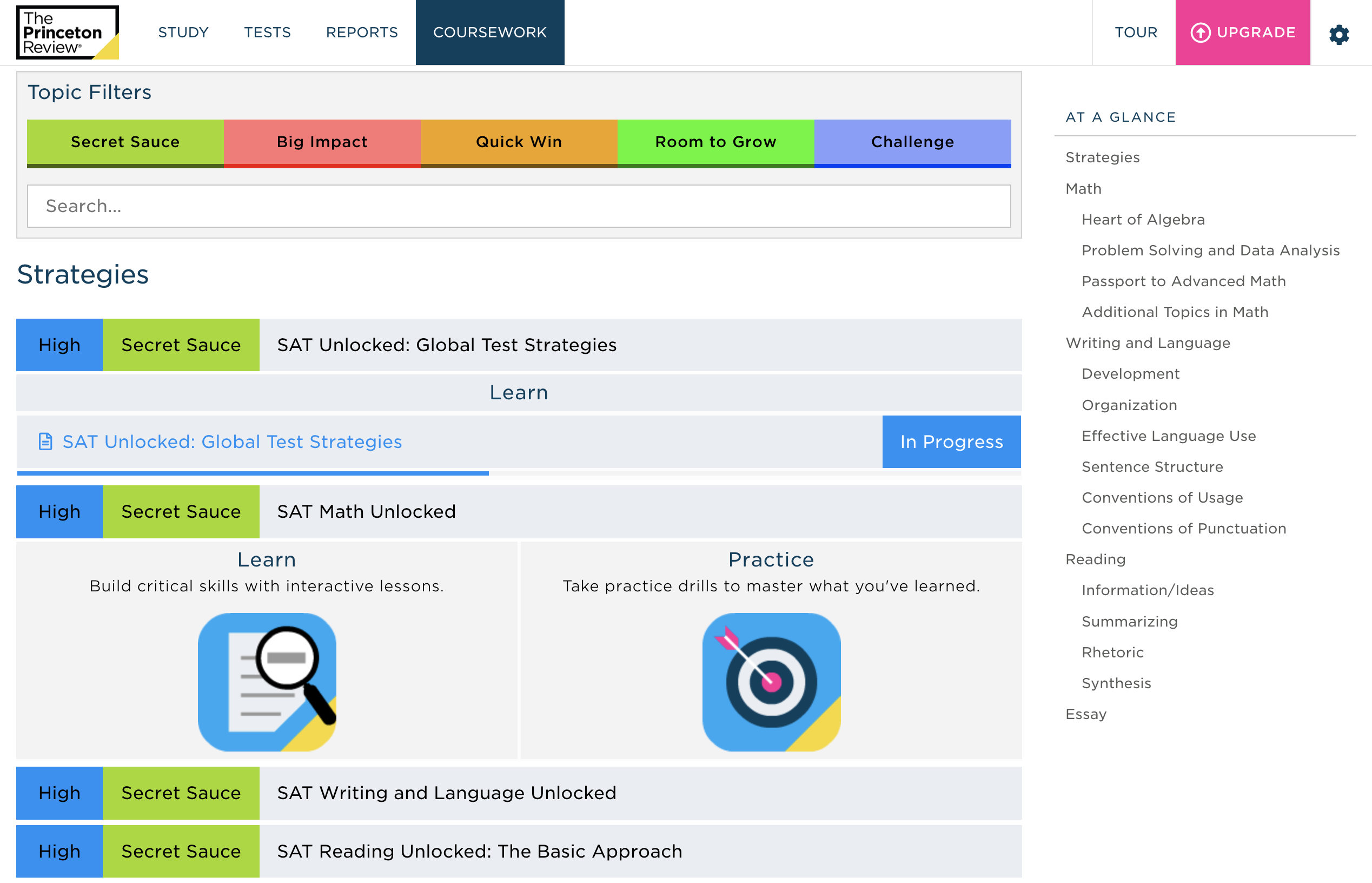Enable the Challenge topic filter

tap(912, 142)
